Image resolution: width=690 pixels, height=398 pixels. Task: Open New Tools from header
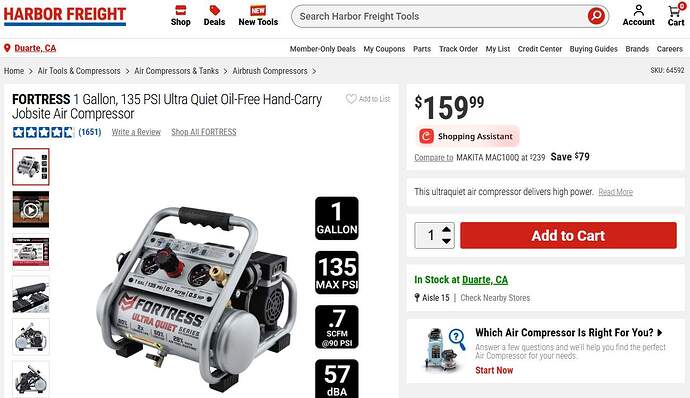tap(258, 16)
